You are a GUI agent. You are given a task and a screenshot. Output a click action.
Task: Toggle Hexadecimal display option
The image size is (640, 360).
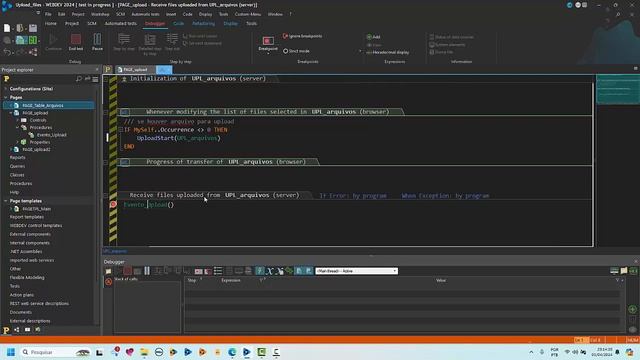388,52
